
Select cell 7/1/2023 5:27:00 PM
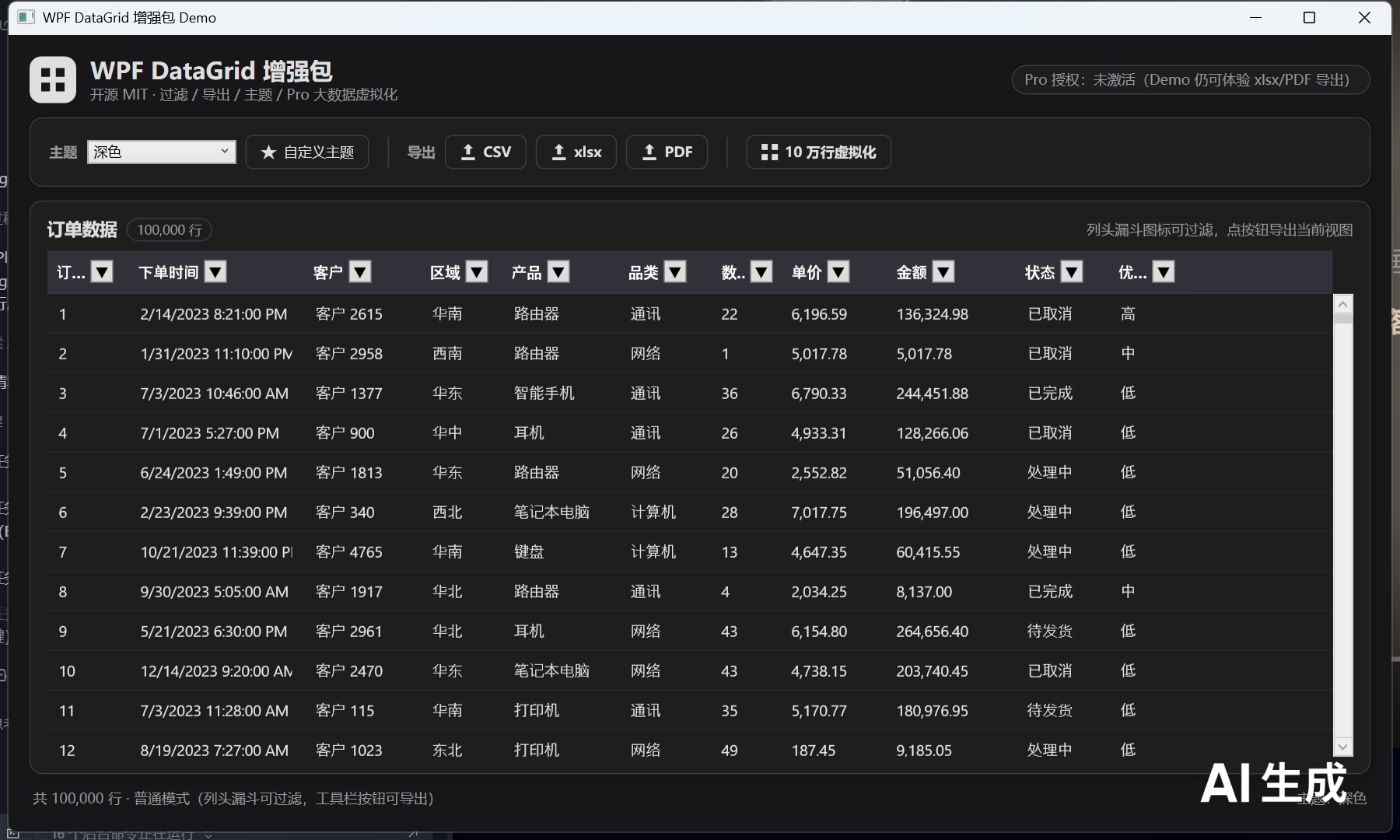210,433
